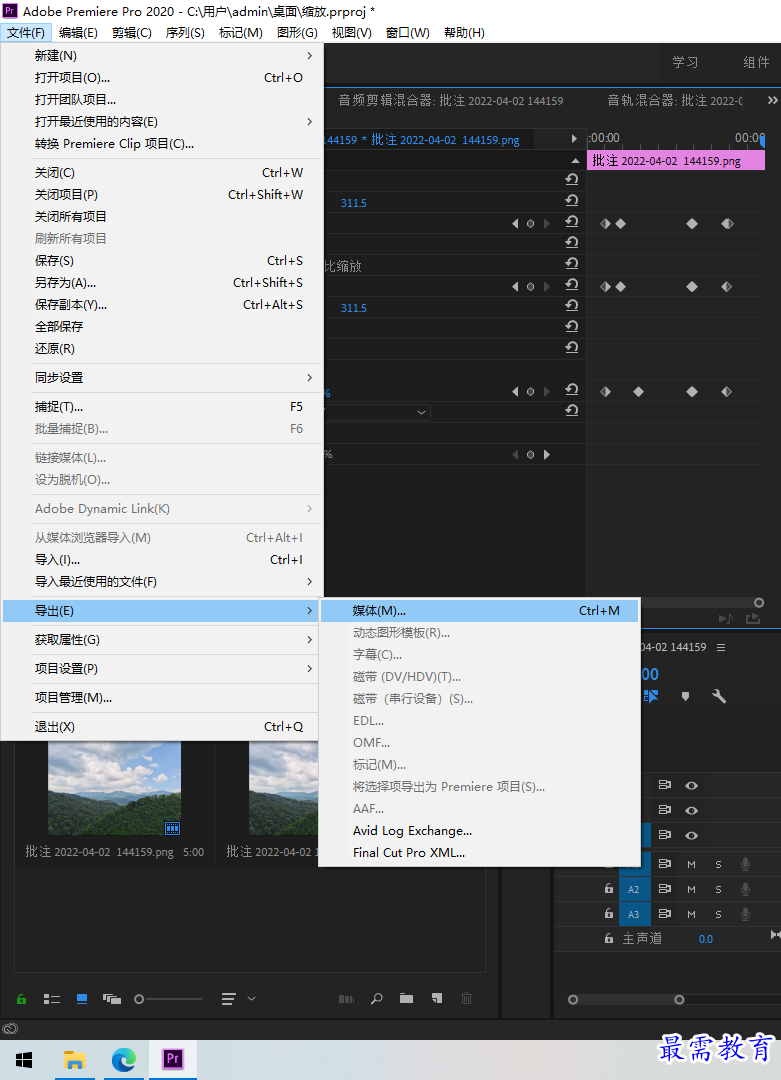Screen dimensions: 781x1080
Task: Switch to the 组件 workspace
Action: (x=756, y=62)
